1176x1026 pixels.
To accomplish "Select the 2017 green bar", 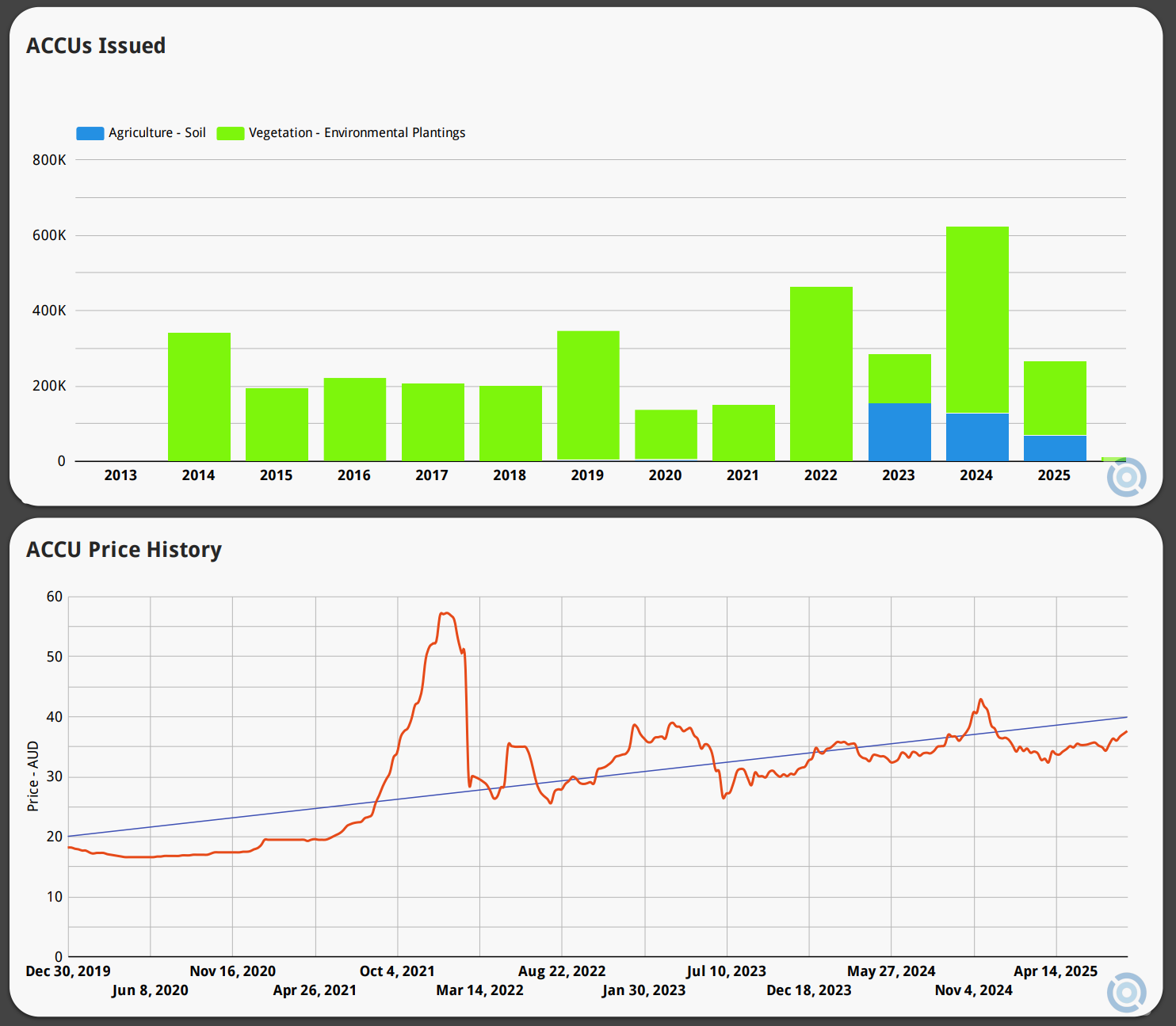I will tap(433, 422).
